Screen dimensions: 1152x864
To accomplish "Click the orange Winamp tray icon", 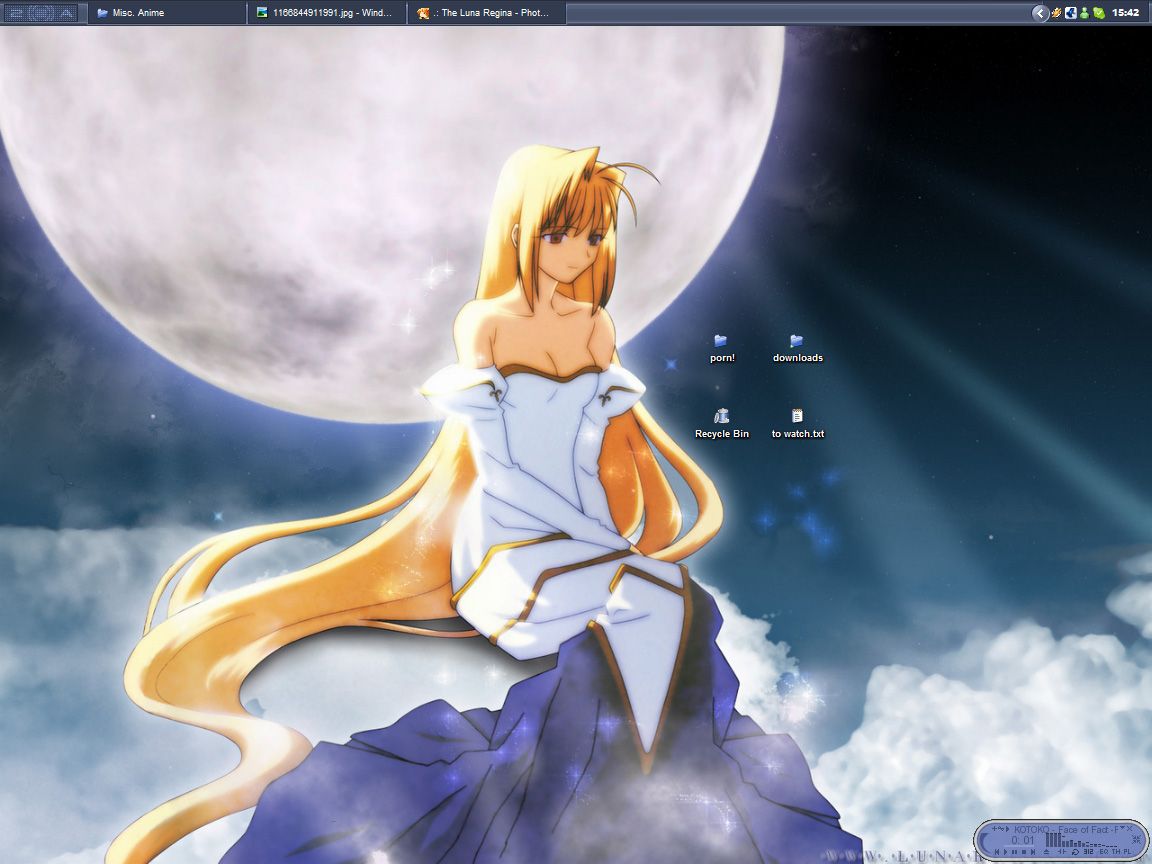I will click(1056, 12).
